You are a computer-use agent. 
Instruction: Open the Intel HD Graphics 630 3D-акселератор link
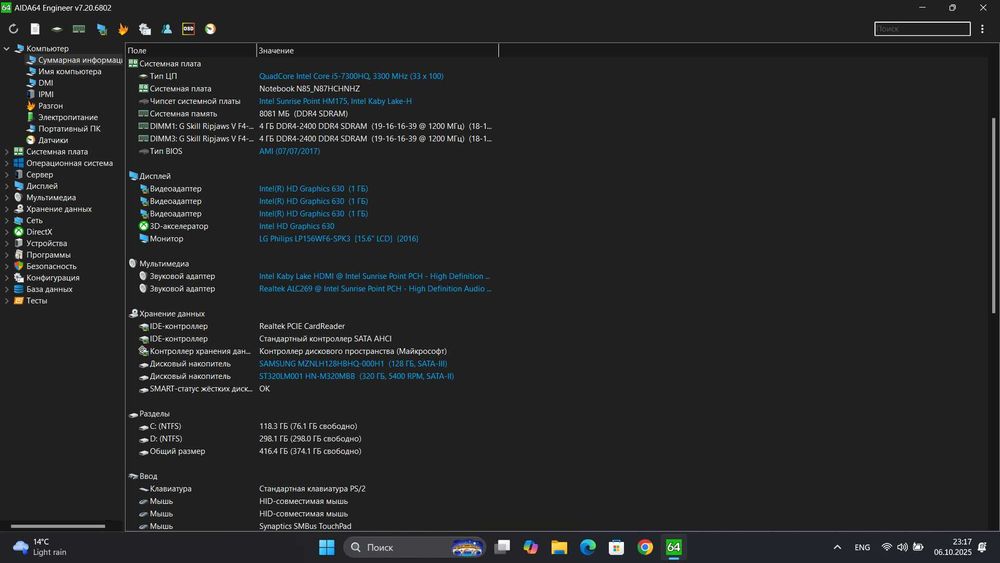tap(297, 226)
